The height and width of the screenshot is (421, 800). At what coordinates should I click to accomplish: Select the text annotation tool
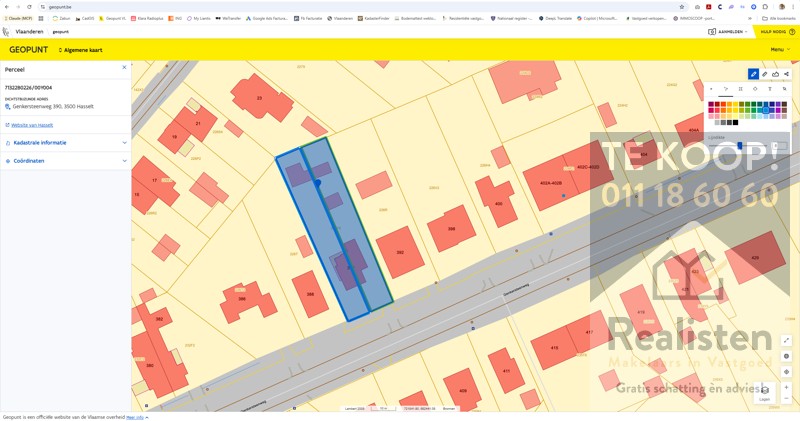pos(769,89)
